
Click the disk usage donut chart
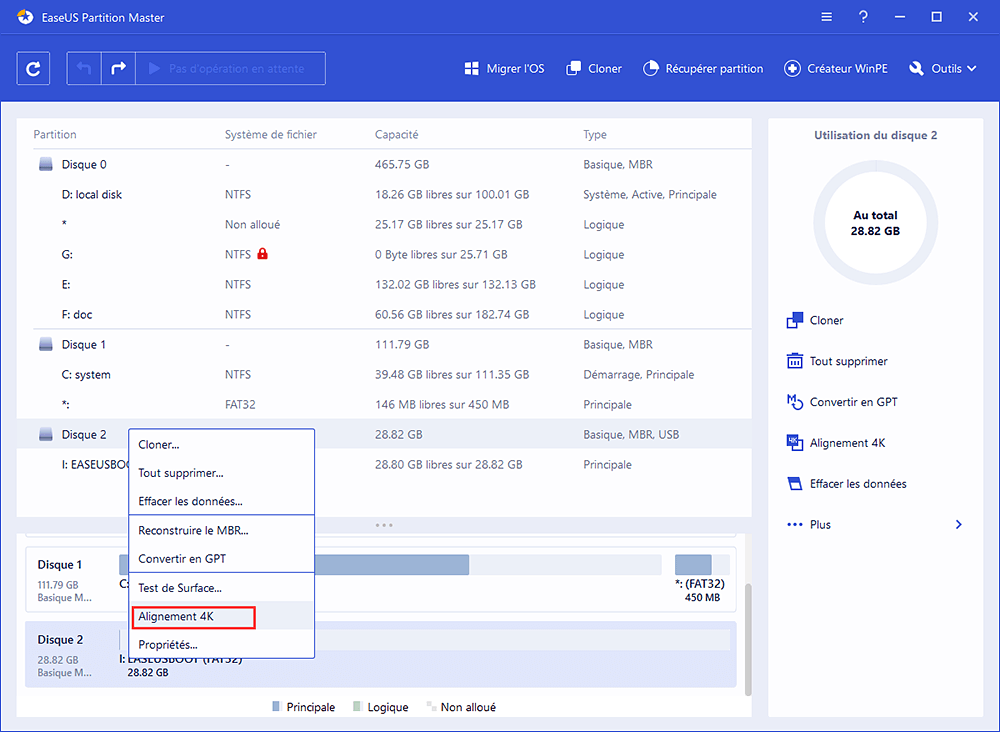click(x=875, y=223)
